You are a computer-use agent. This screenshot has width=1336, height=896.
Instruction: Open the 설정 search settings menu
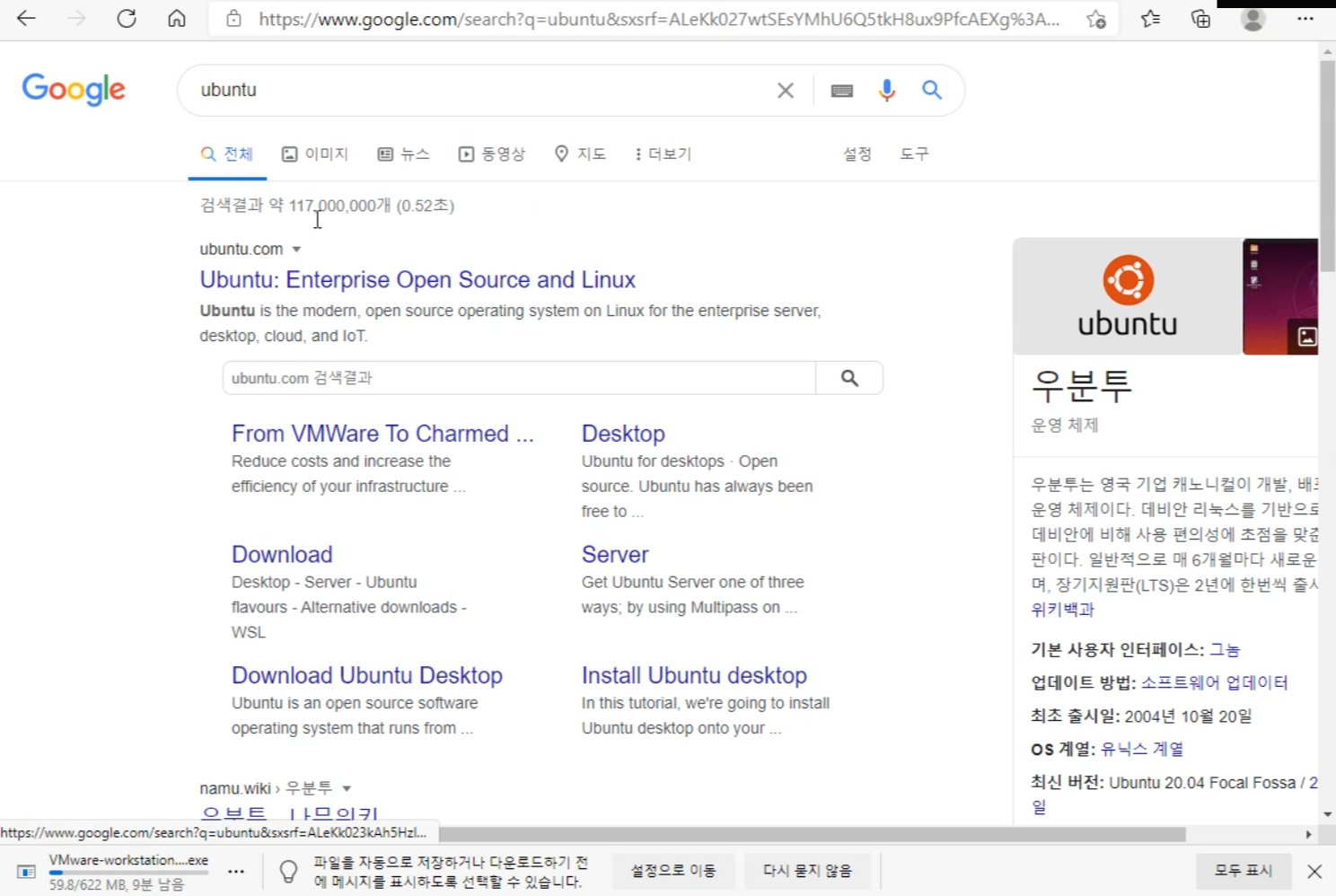point(857,154)
